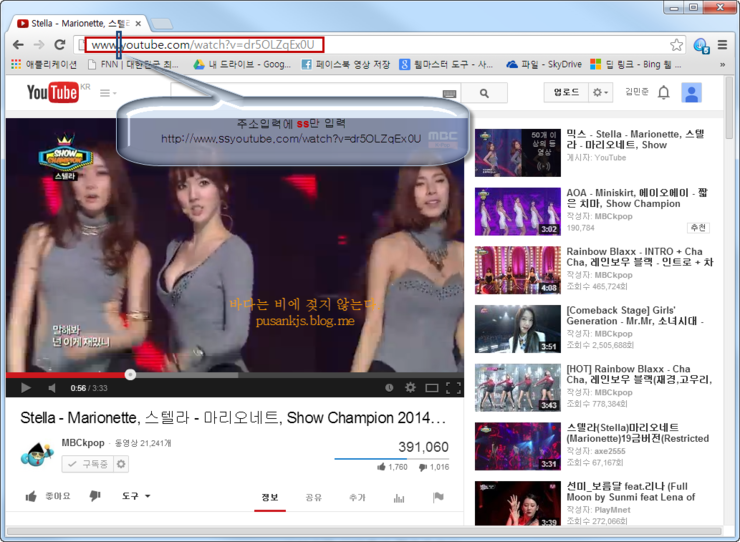
Task: Open [HOT] Rainbow Blaxx - Cha Cha video
Action: [639, 374]
